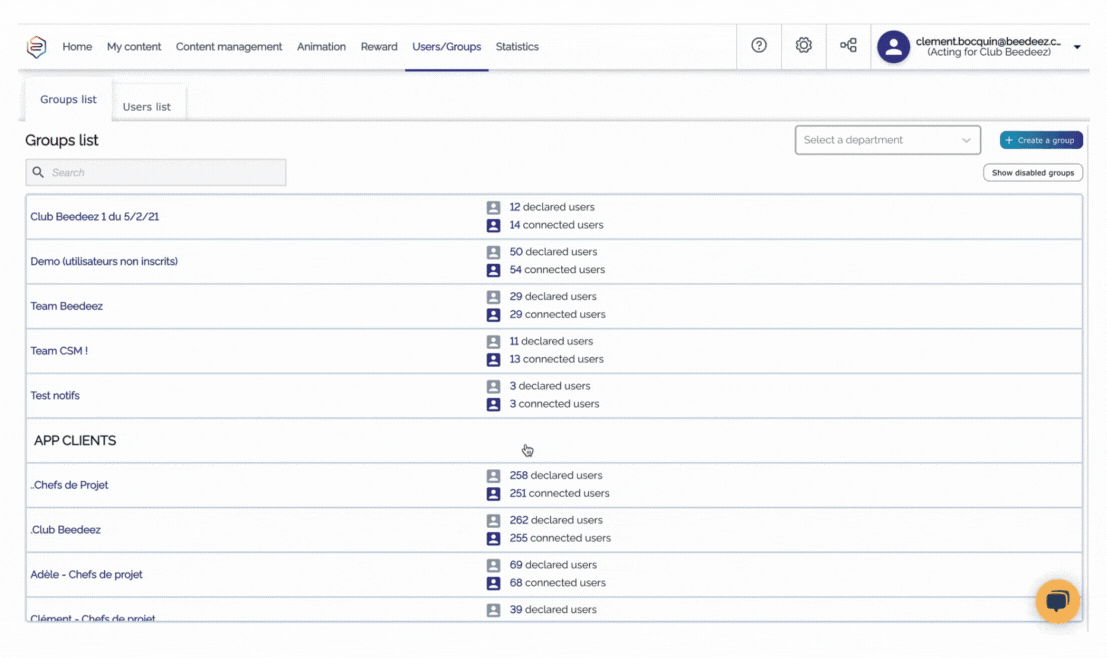Open the Club Beedeez 1 du 5/2/21 group
Screen dimensions: 1107x658
(95, 217)
